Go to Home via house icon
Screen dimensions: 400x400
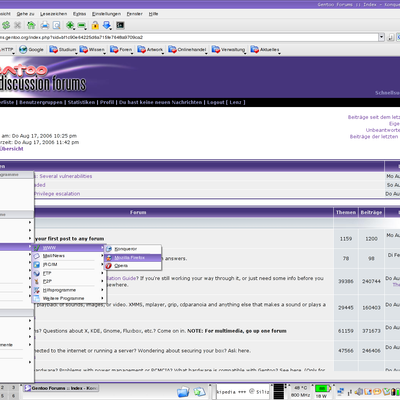(31, 25)
